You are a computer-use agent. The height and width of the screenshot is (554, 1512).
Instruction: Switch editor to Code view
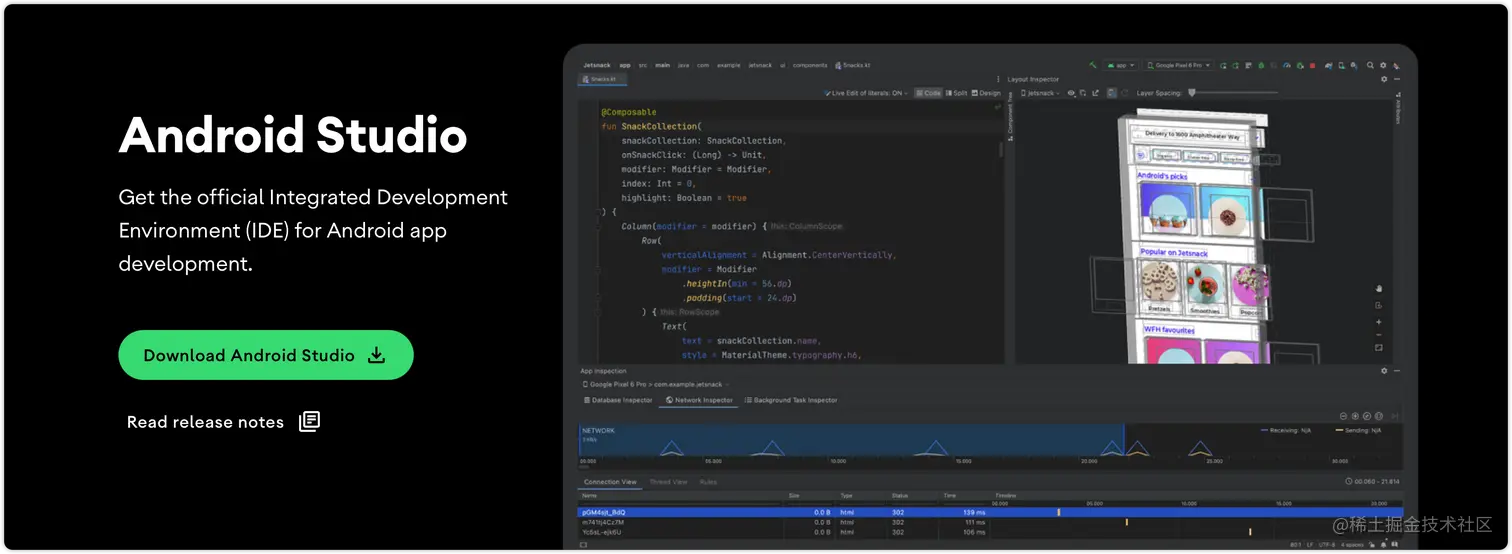point(928,93)
